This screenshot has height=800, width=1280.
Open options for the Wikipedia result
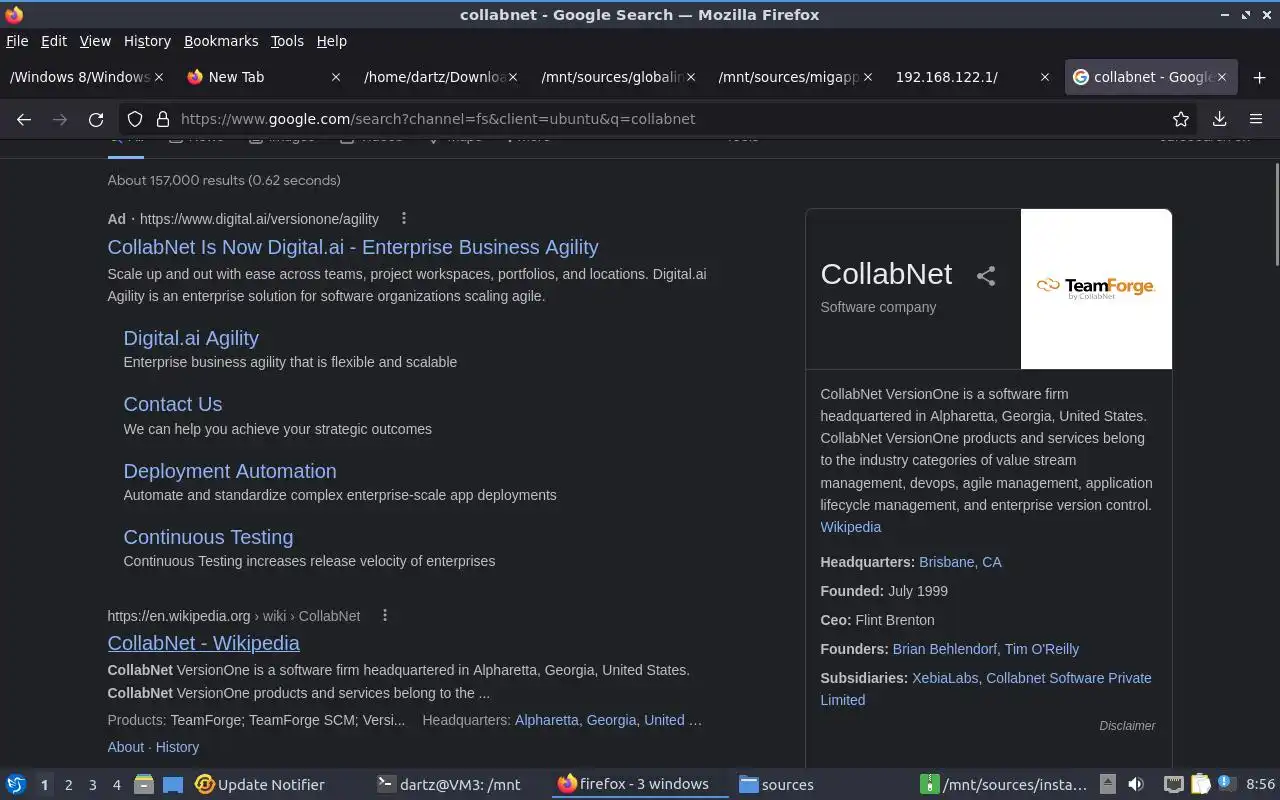point(385,615)
